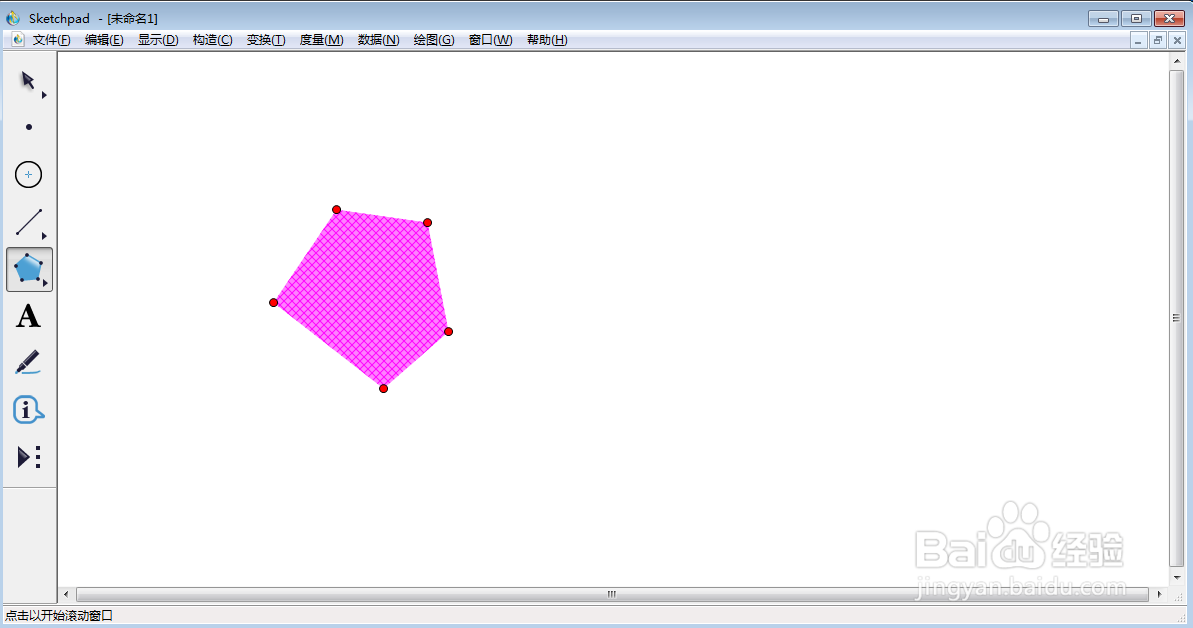
Task: Maximize the Sketchpad application window
Action: tap(1136, 18)
